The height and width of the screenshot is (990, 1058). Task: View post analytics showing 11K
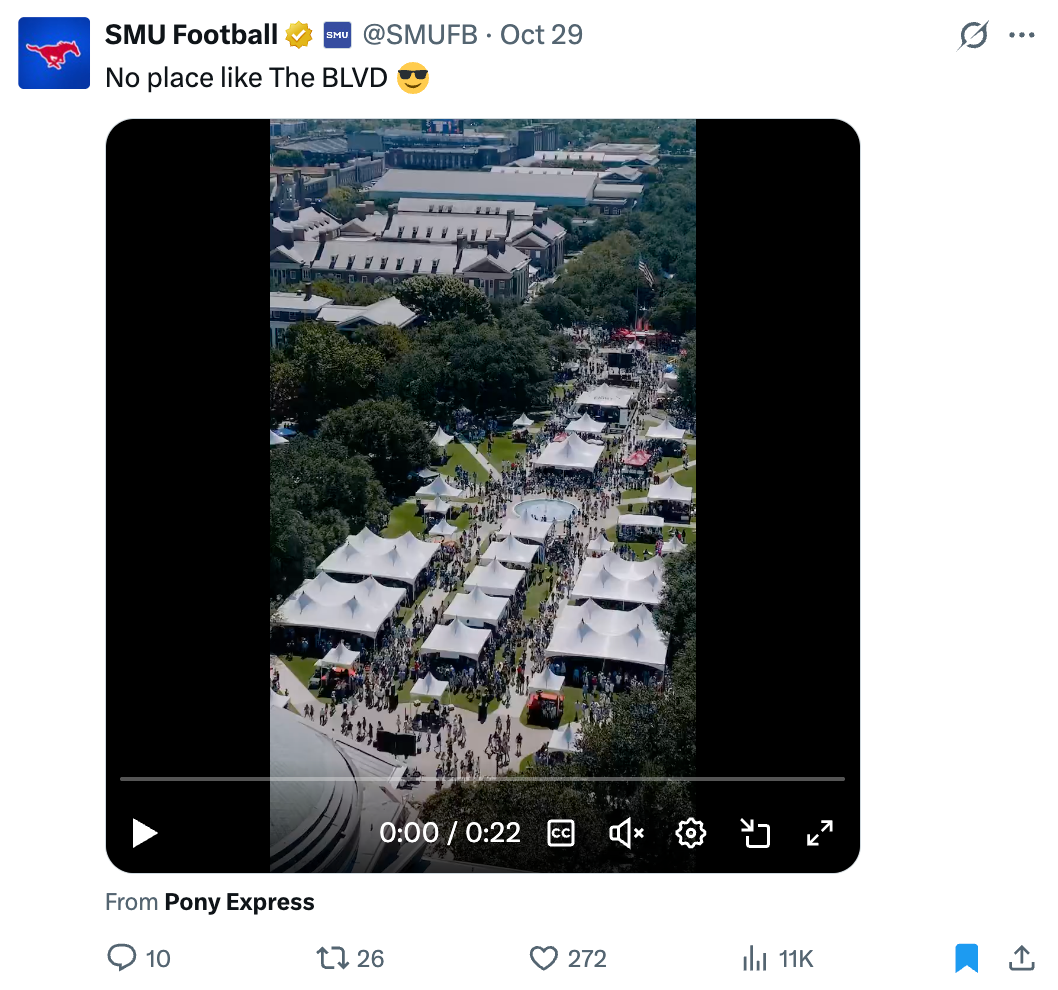pyautogui.click(x=755, y=959)
